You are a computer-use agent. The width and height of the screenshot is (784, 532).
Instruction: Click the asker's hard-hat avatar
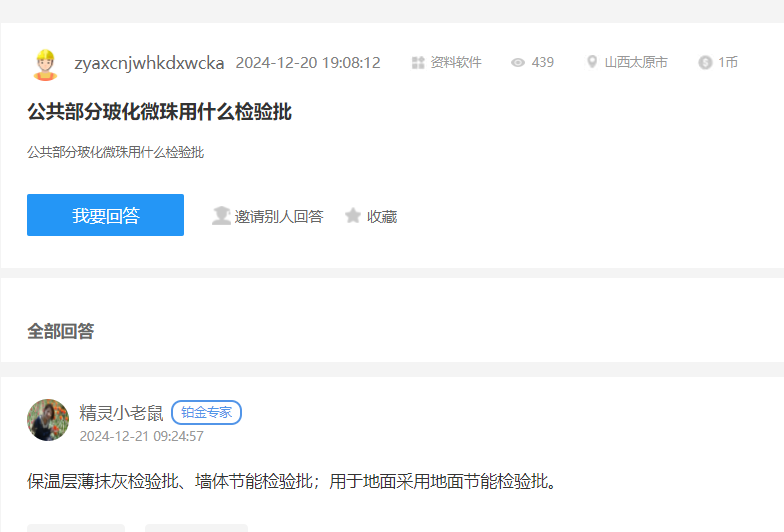pos(45,64)
